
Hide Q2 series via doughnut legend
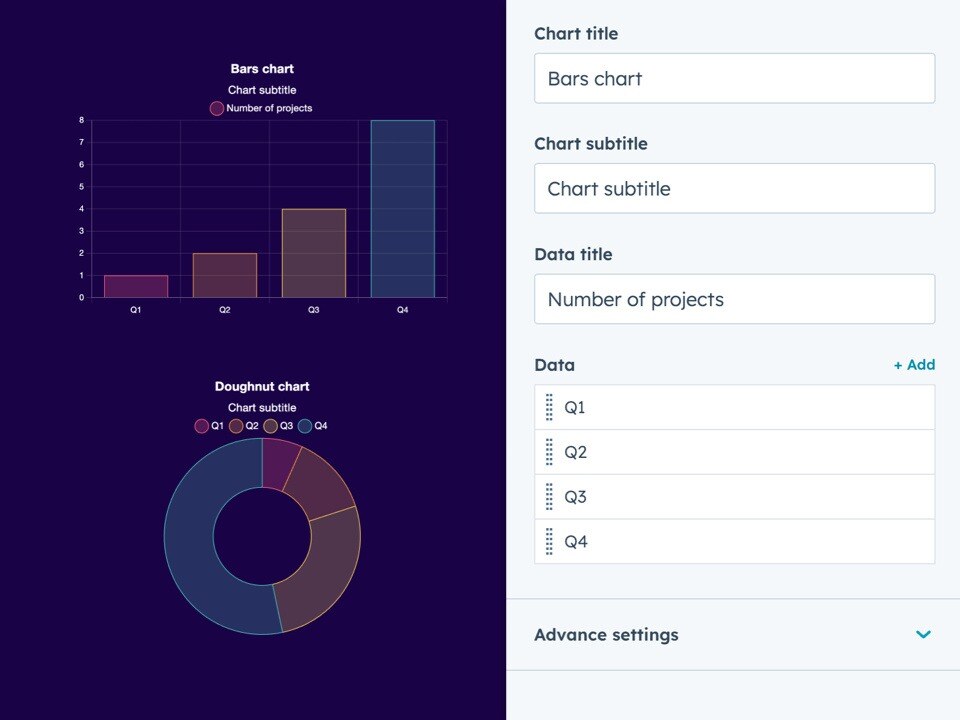(x=236, y=426)
